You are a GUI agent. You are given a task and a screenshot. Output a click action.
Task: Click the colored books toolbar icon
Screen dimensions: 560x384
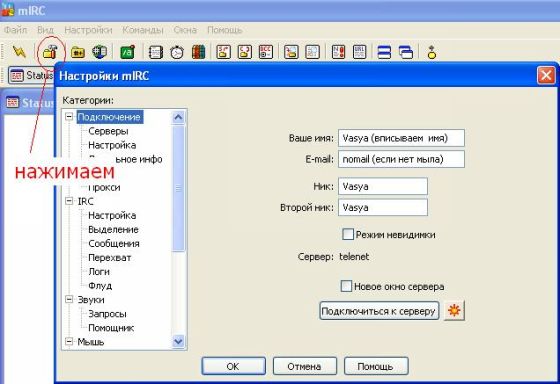tap(199, 52)
